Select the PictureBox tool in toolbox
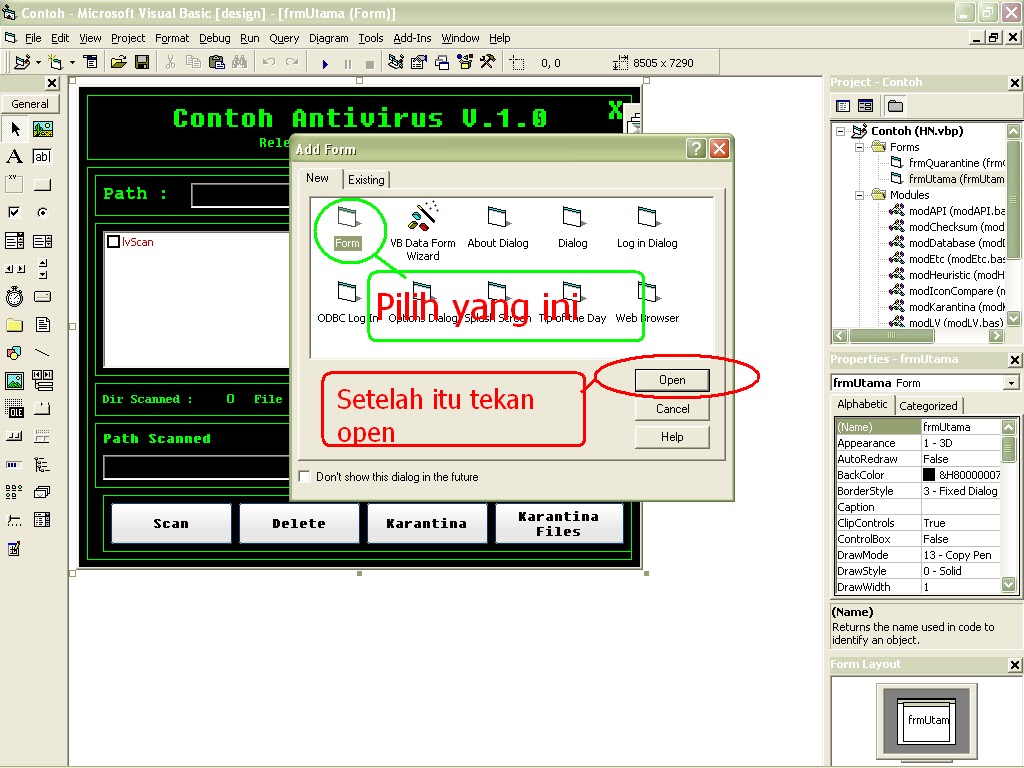Screen dimensions: 1024x768 [42, 129]
